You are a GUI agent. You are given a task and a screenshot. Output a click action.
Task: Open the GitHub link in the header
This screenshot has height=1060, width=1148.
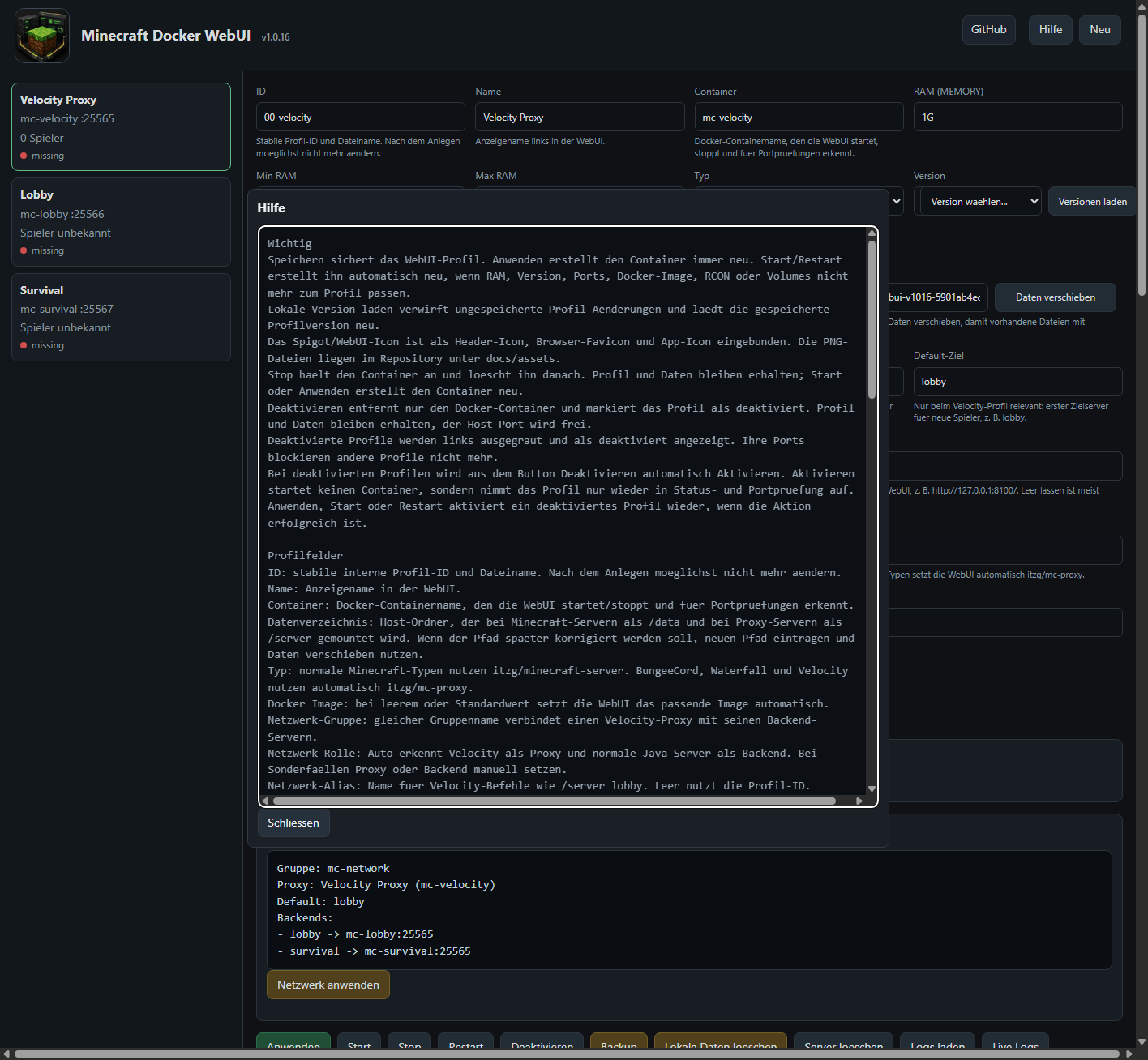(x=989, y=30)
